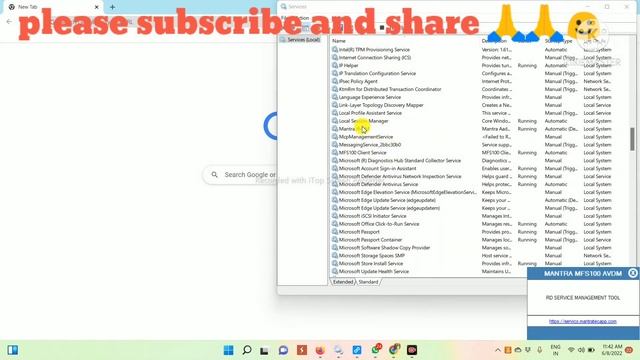
Task: Open Windows Search from the taskbar
Action: coord(247,350)
